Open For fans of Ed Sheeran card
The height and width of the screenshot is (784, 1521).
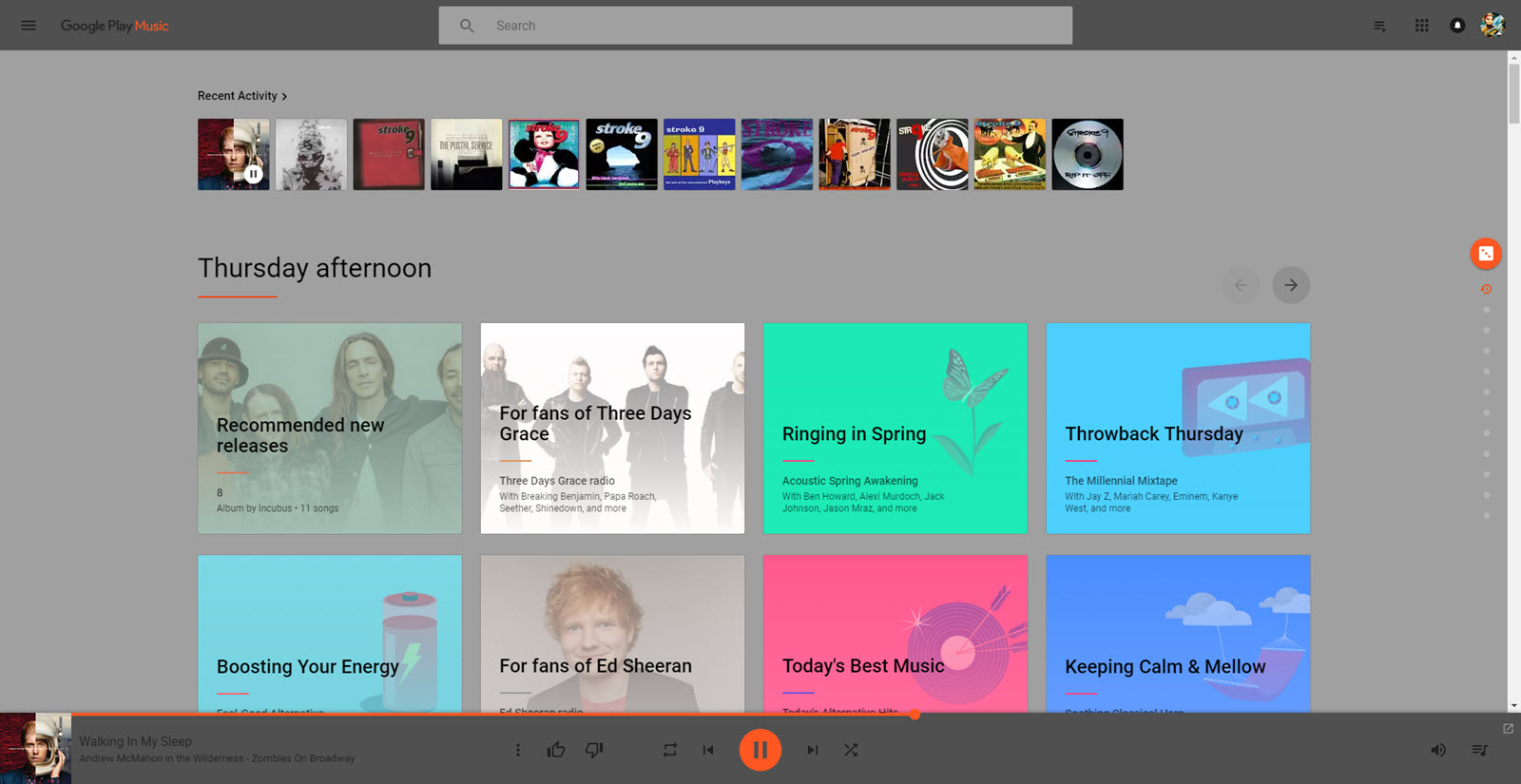612,634
